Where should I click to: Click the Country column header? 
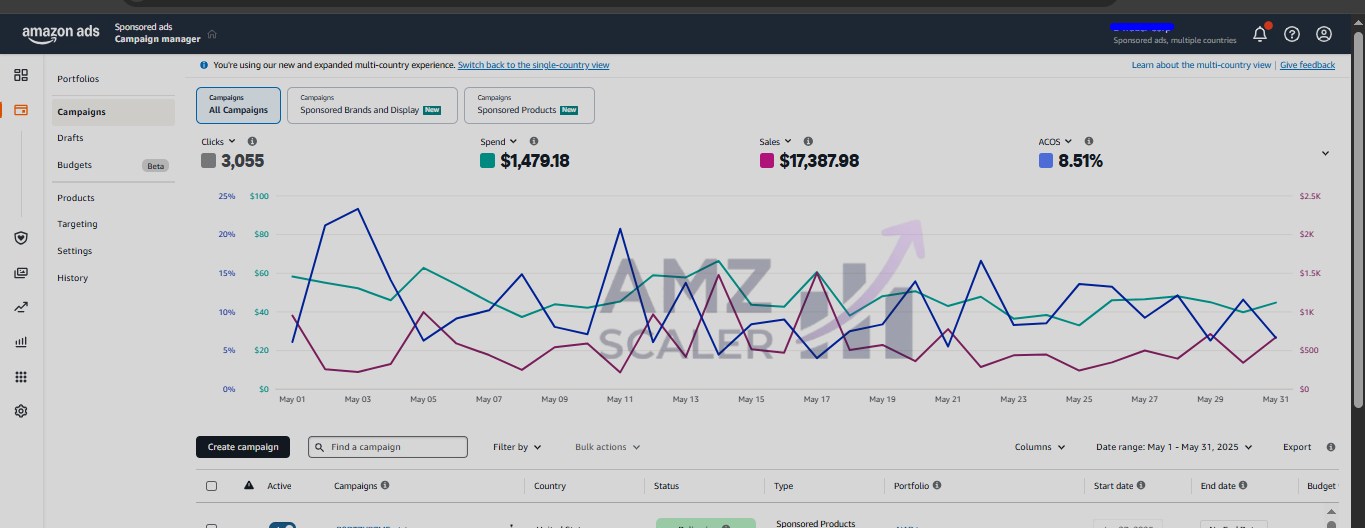(550, 486)
